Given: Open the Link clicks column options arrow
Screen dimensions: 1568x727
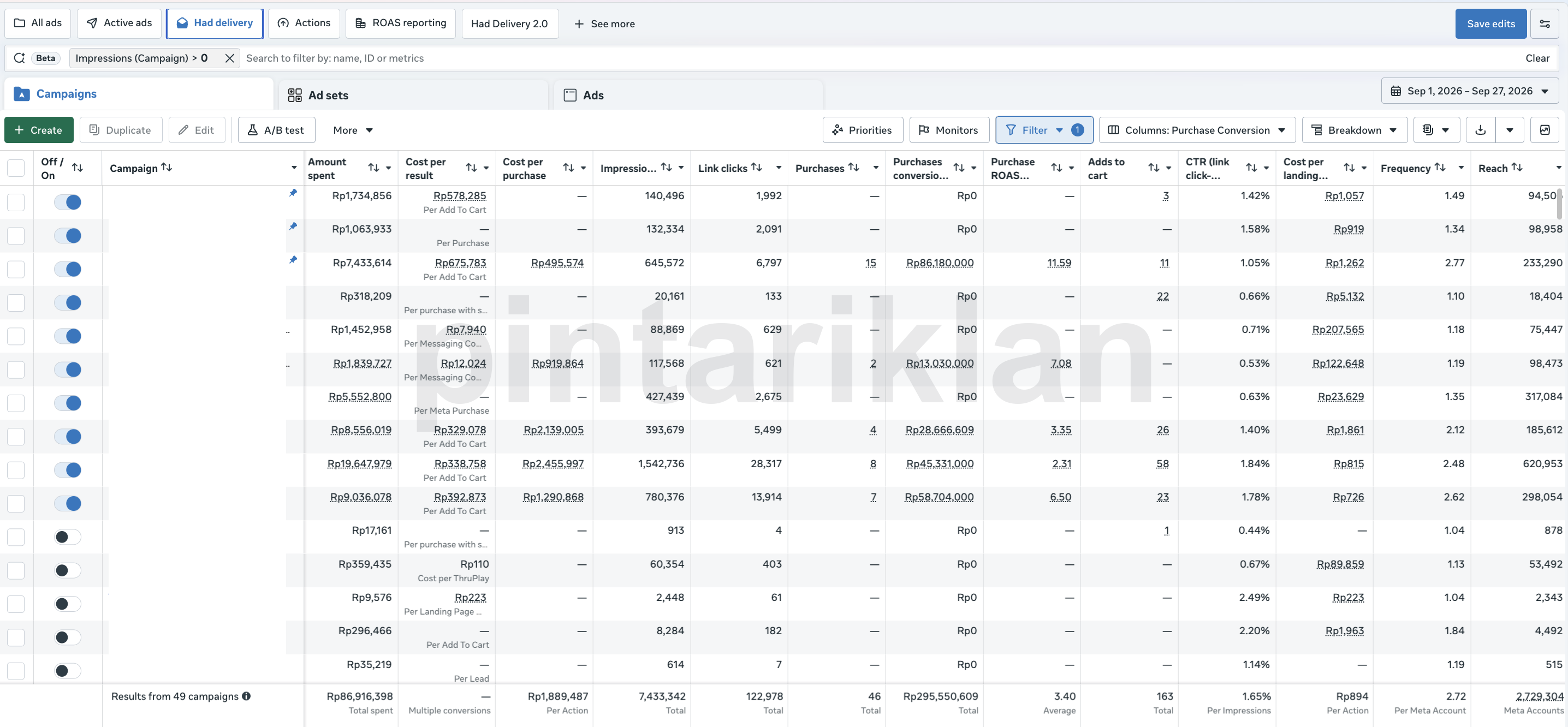Looking at the screenshot, I should click(x=779, y=168).
